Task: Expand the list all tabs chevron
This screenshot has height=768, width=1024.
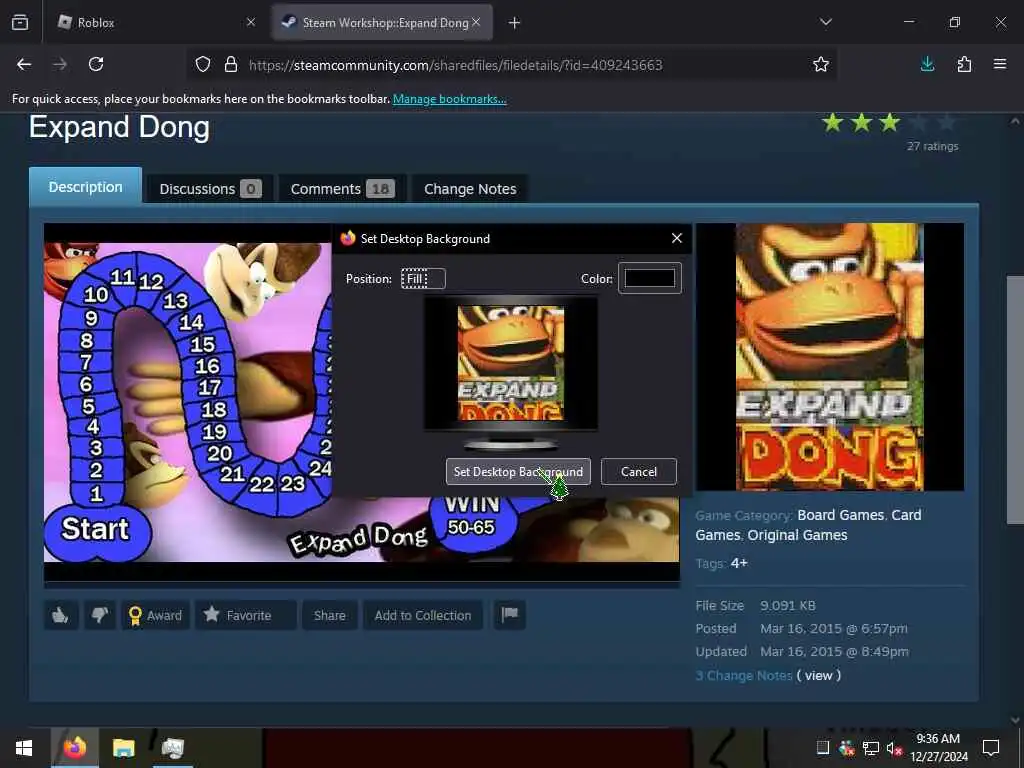Action: point(825,22)
